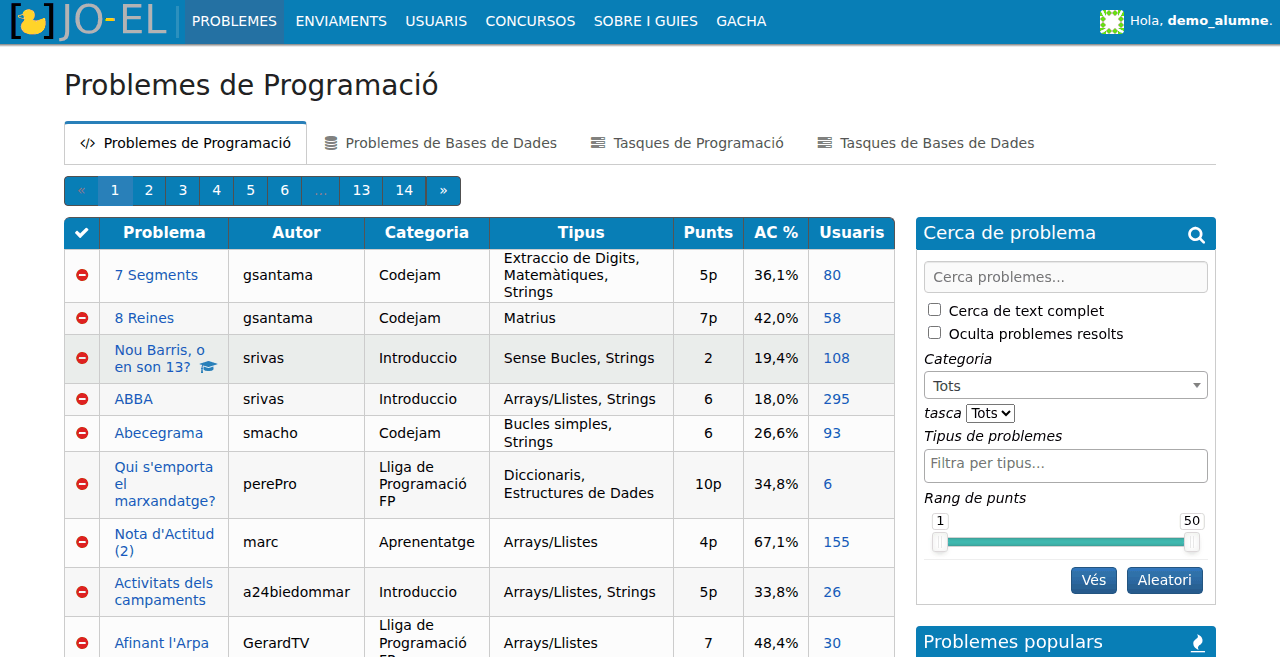Click the red status icon for Afinant l'Arpa
Screen dimensions: 1280x657
click(82, 643)
